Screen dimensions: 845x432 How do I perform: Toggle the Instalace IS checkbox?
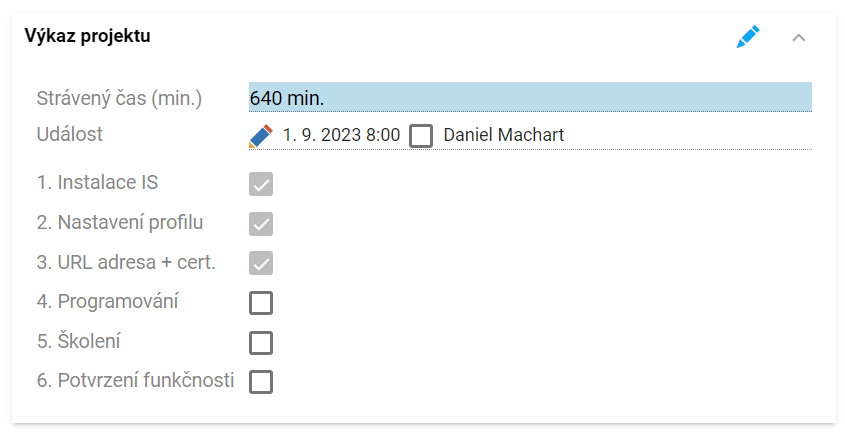[x=261, y=184]
